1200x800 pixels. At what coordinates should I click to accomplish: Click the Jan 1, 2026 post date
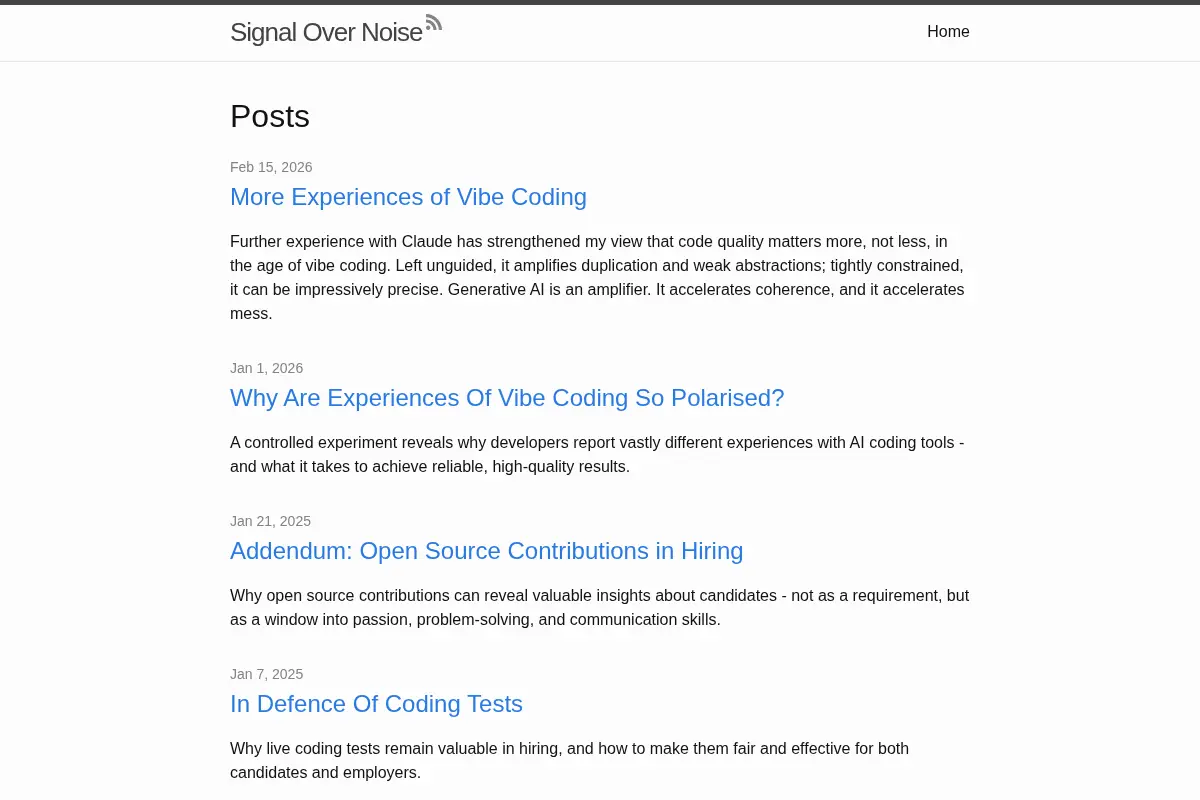coord(266,368)
